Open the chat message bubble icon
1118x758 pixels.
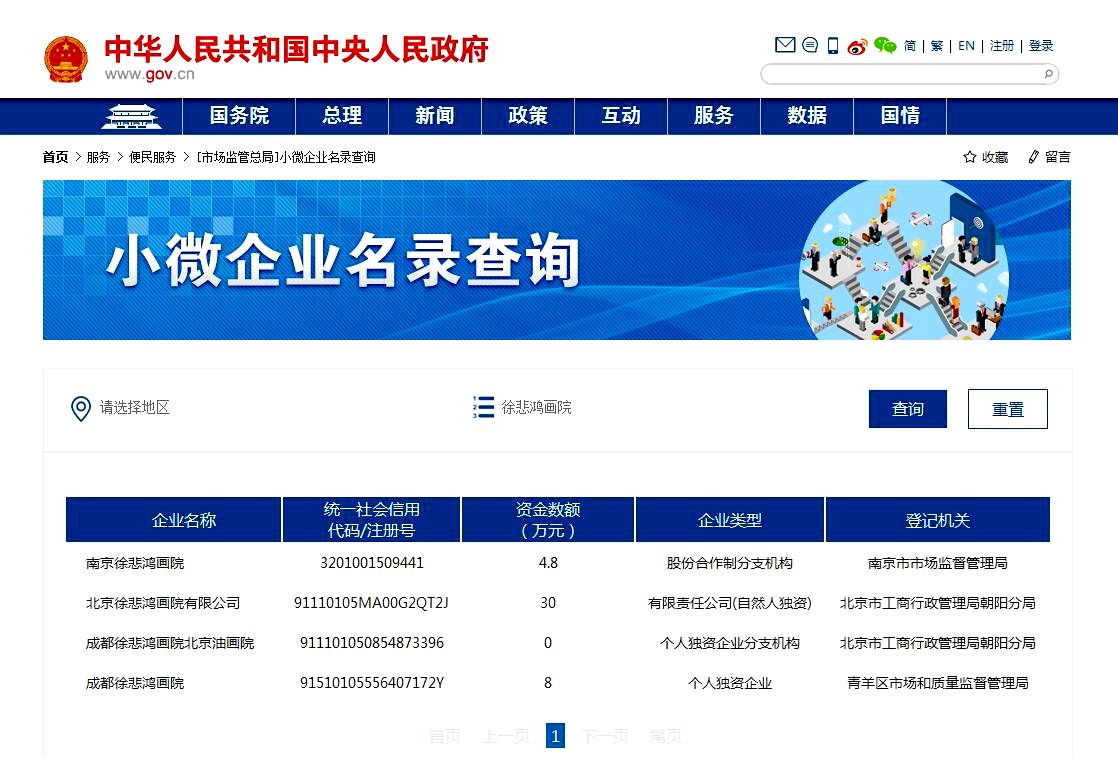click(810, 45)
